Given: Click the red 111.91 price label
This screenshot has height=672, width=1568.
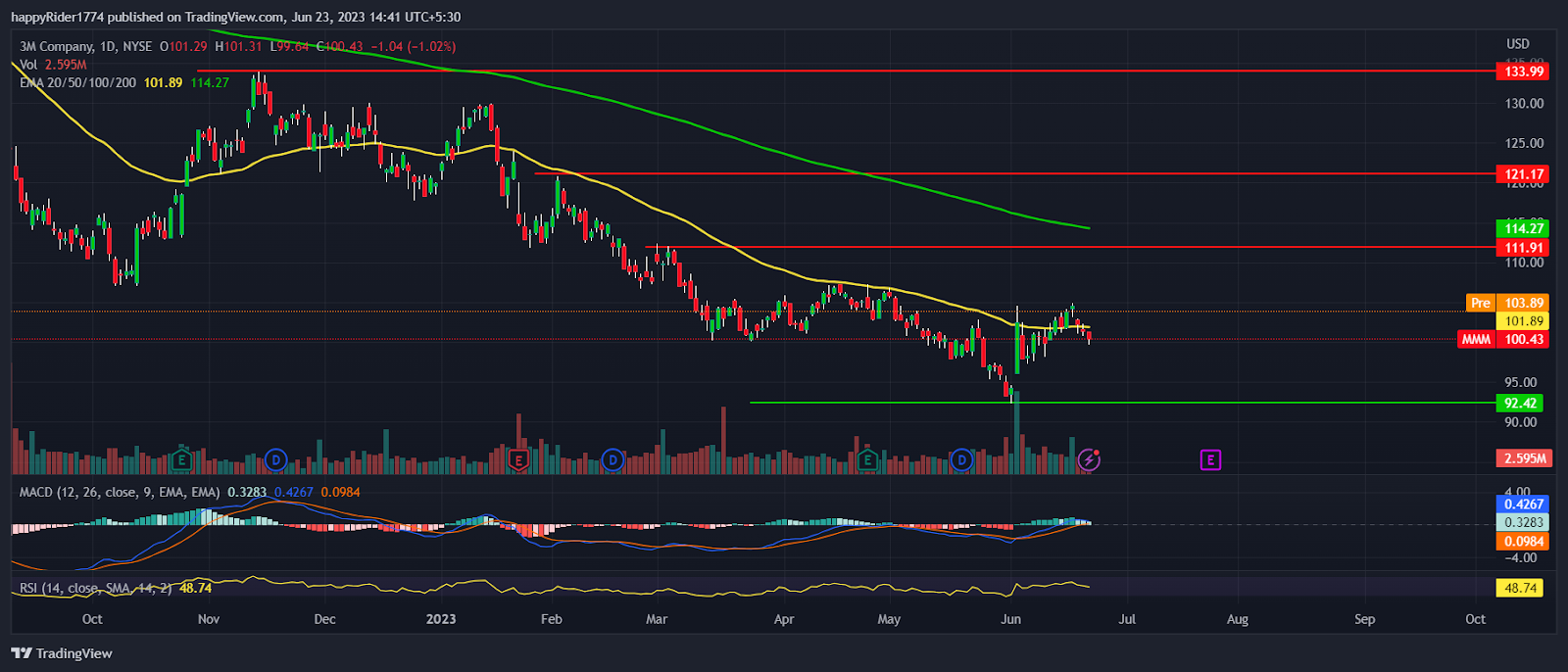Looking at the screenshot, I should (x=1524, y=248).
